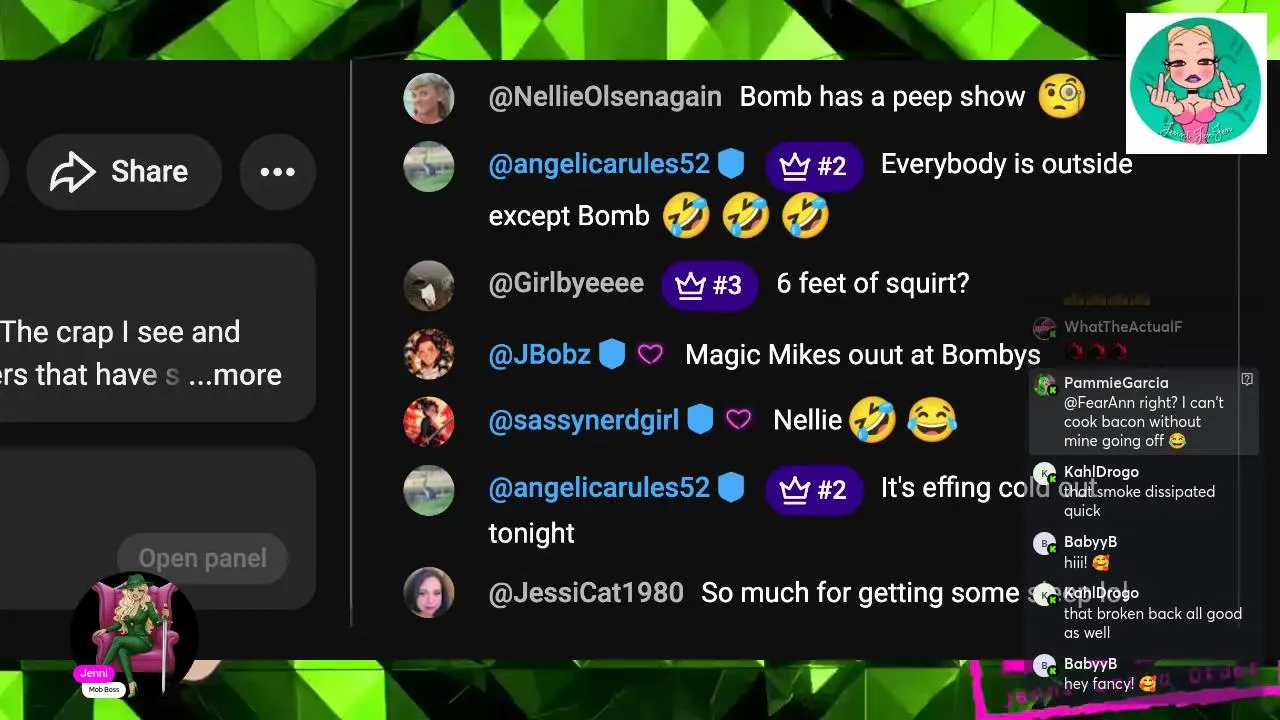Click the Jenni Mob Boss avatar graphic
This screenshot has width=1280, height=720.
click(x=134, y=635)
